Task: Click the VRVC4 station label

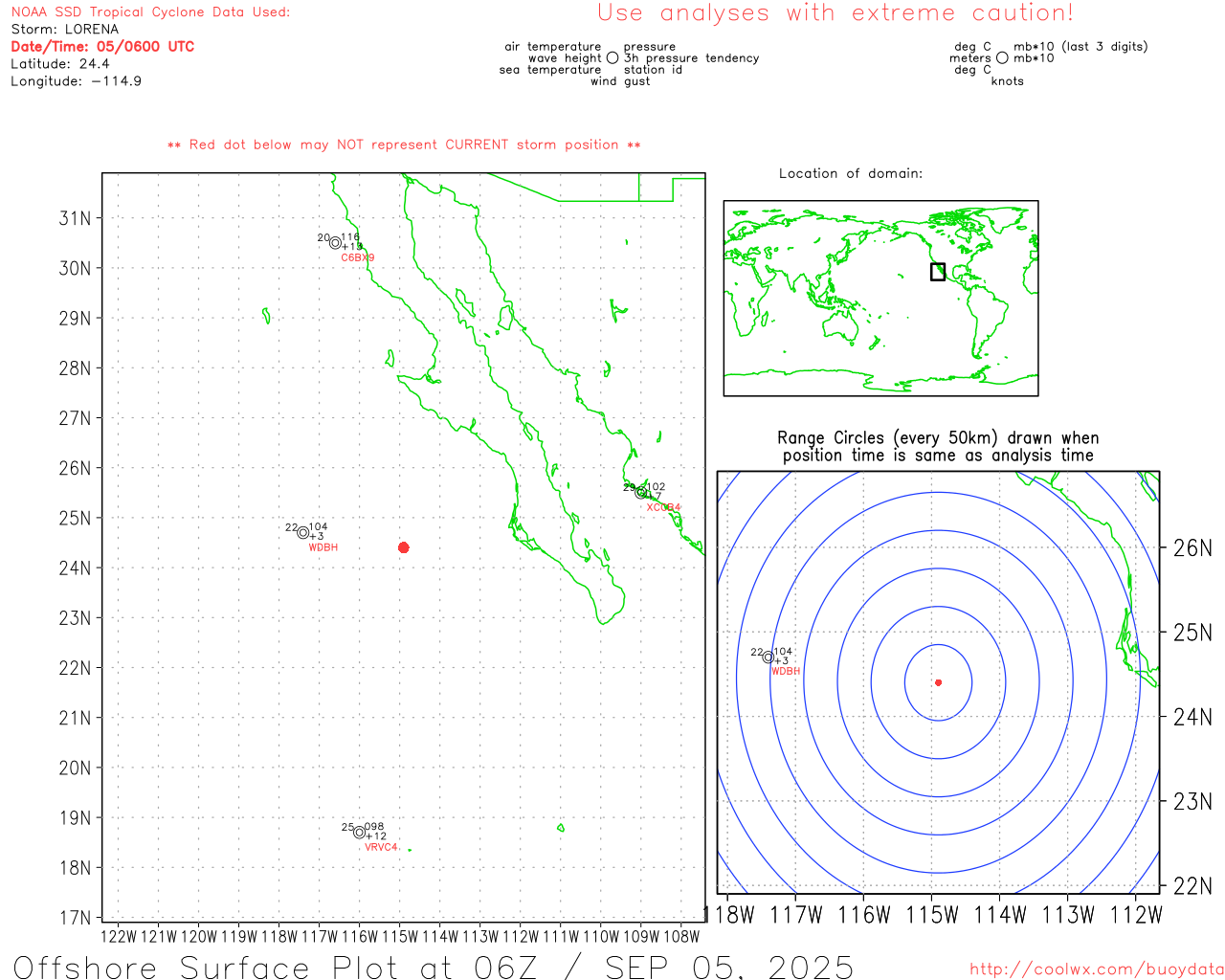Action: tap(381, 848)
